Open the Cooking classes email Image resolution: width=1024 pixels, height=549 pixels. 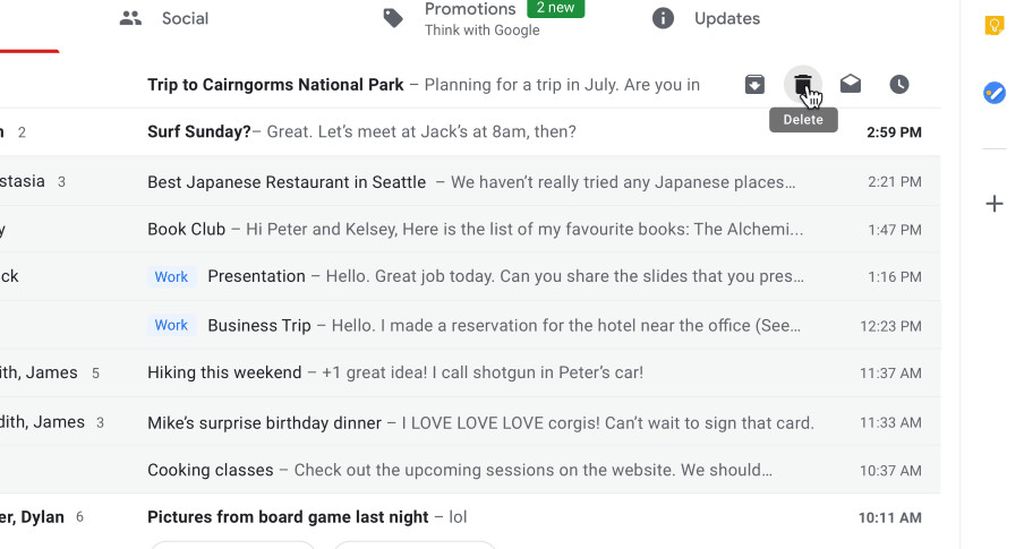pos(459,470)
